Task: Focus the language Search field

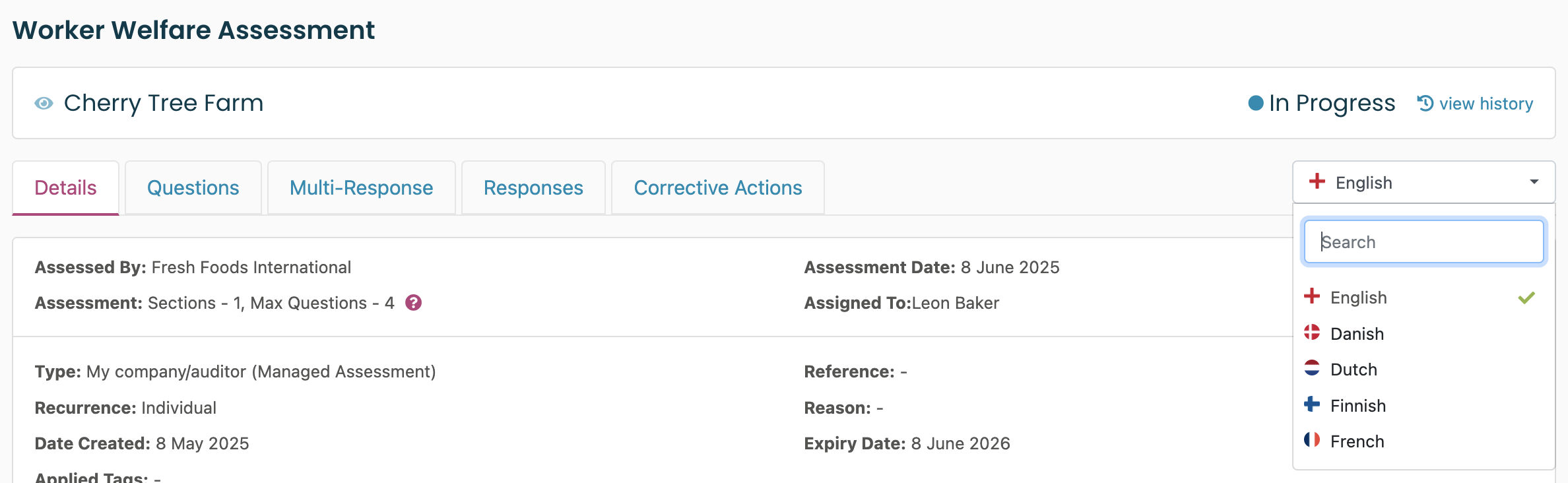Action: coord(1424,242)
